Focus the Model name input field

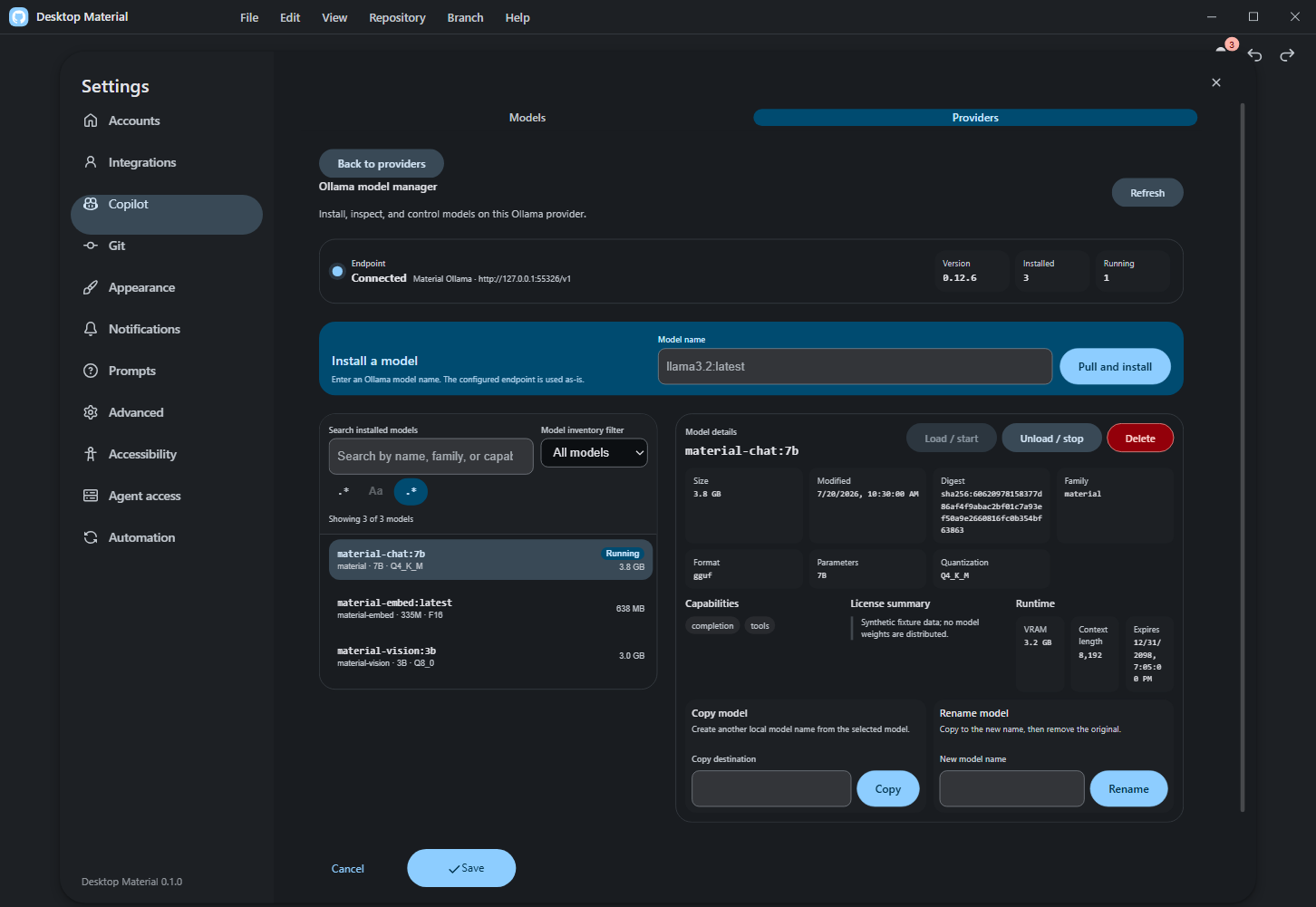[855, 367]
